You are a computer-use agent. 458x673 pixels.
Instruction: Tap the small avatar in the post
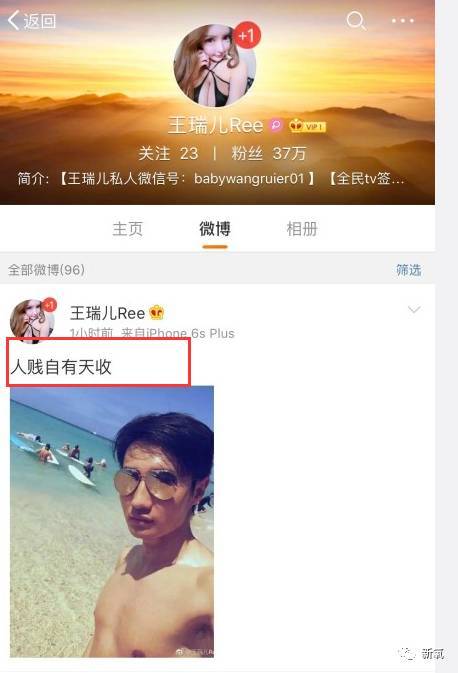pos(32,321)
